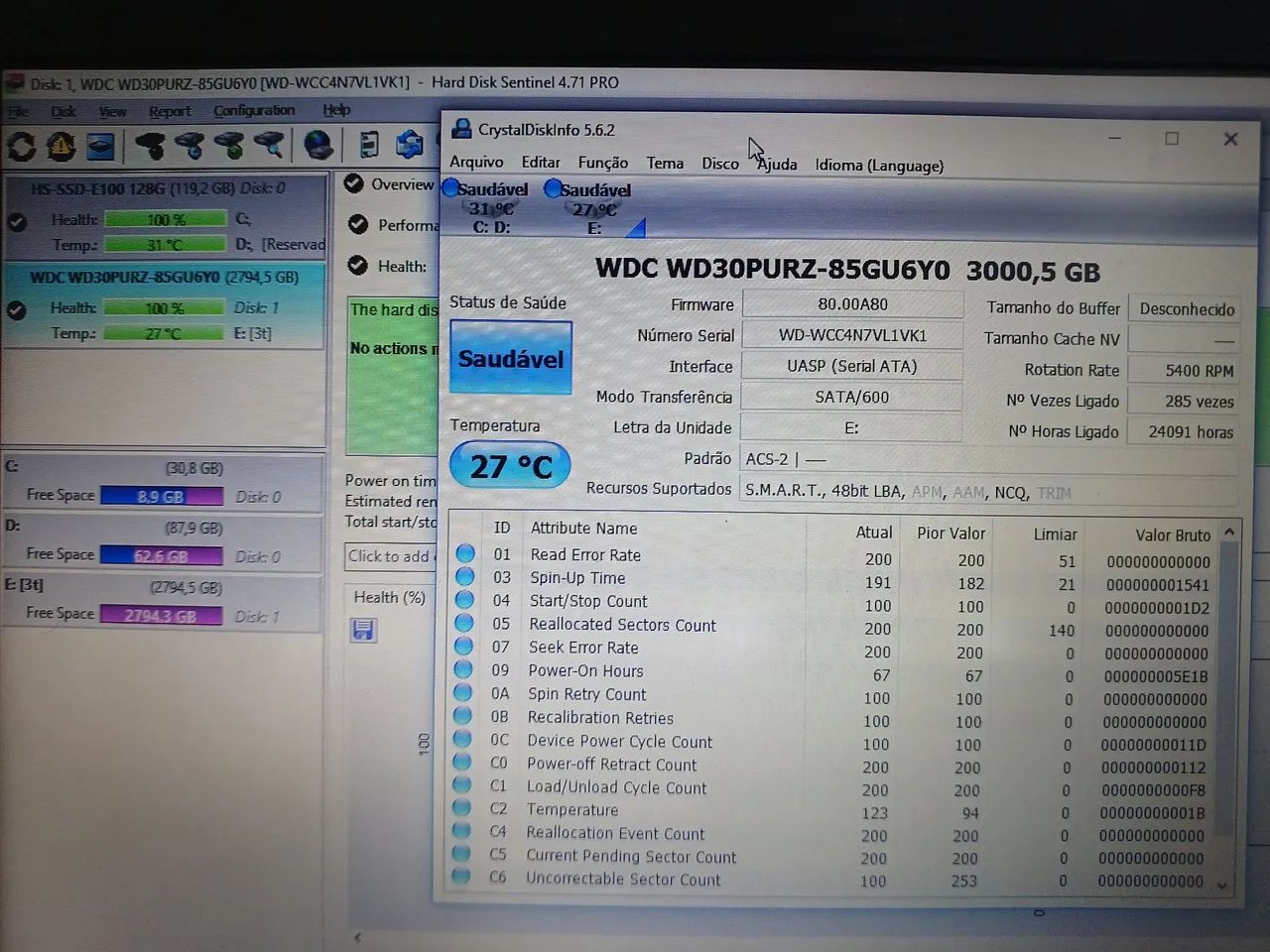Click the globe with disk toolbar icon
Viewport: 1270px width, 952px height.
click(318, 146)
